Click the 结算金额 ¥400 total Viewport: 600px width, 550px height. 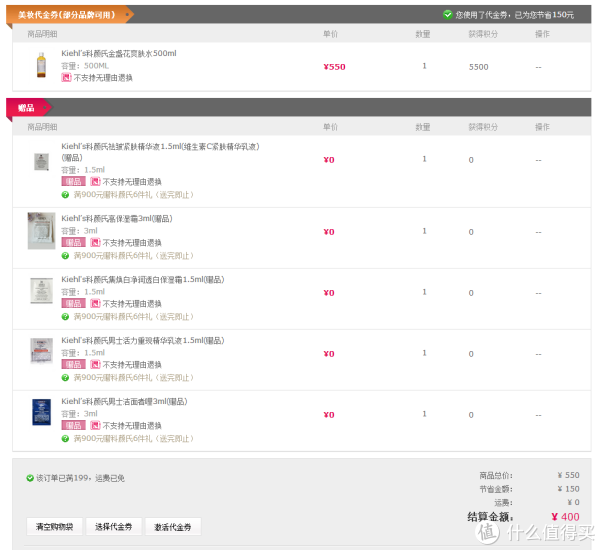(565, 517)
